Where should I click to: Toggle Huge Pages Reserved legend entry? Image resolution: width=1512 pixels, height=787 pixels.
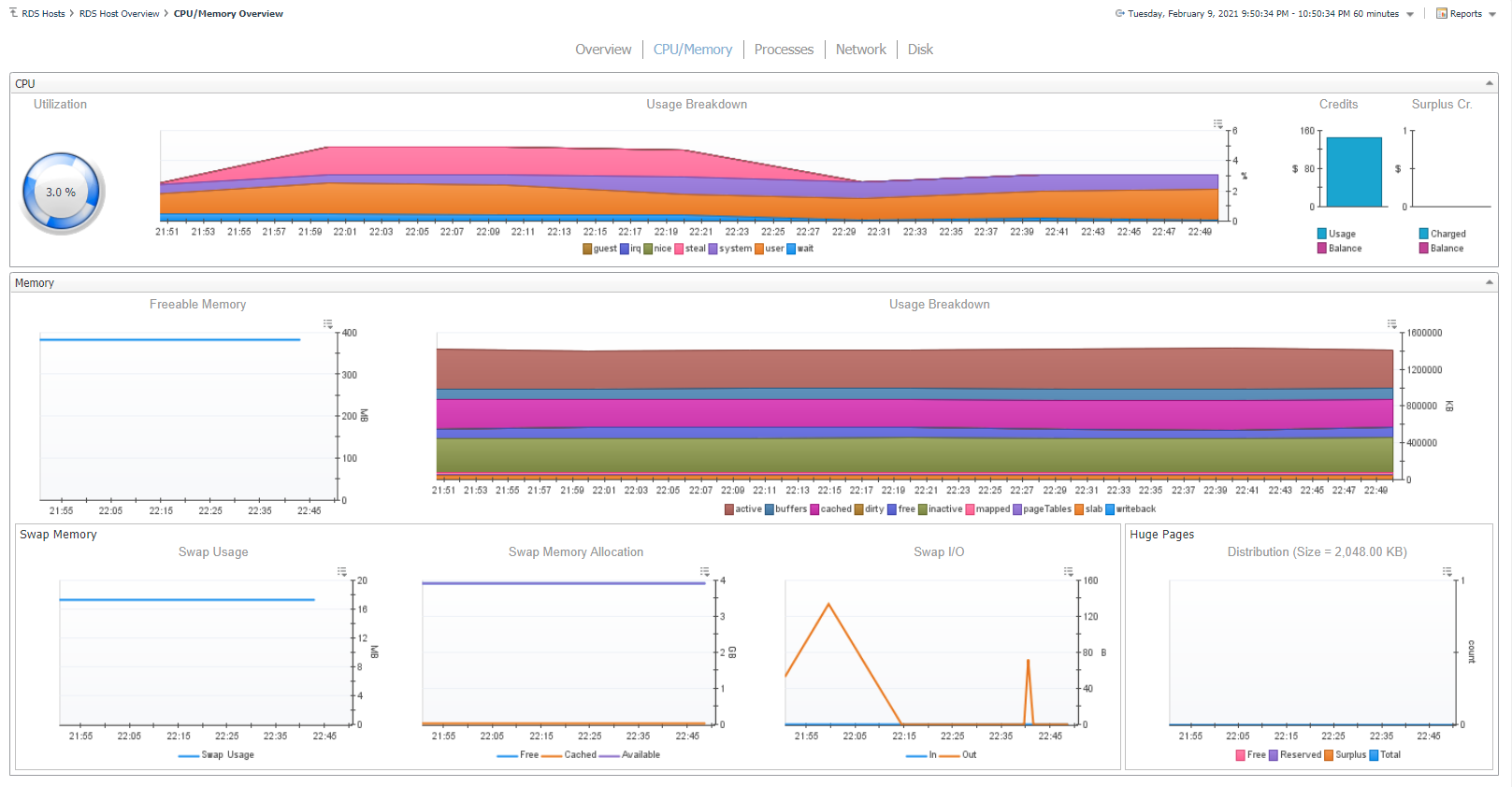(1295, 755)
